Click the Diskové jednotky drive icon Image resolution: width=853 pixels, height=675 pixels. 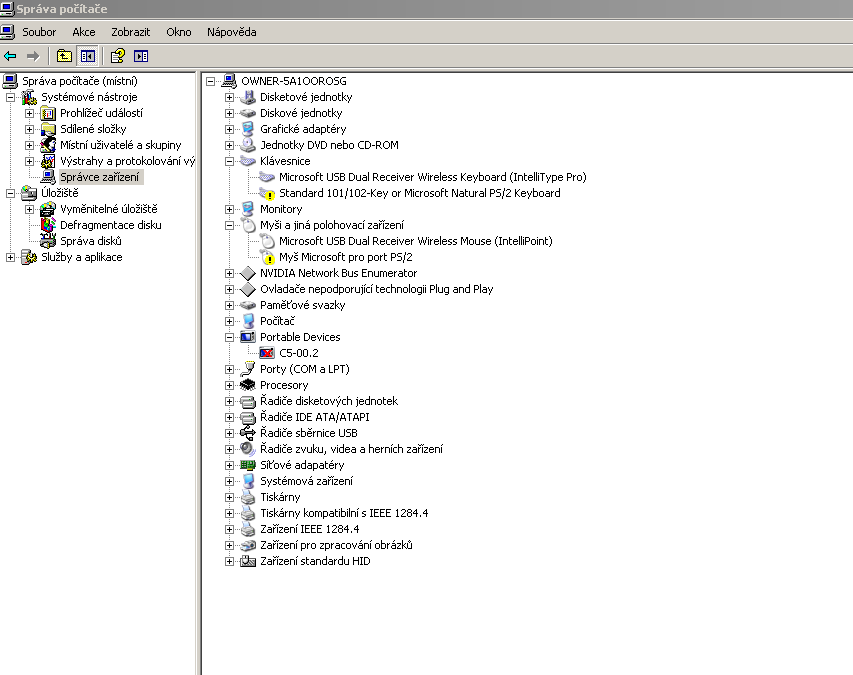[248, 113]
